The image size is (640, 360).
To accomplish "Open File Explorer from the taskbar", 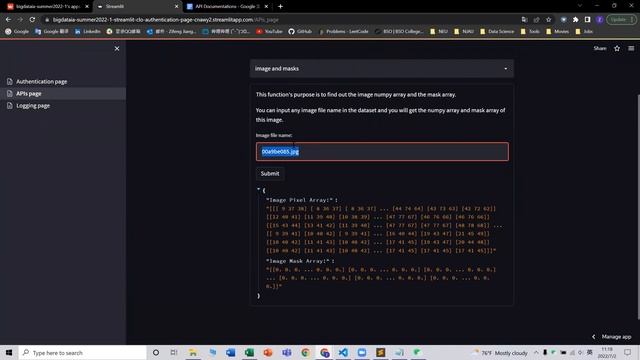I will point(193,352).
